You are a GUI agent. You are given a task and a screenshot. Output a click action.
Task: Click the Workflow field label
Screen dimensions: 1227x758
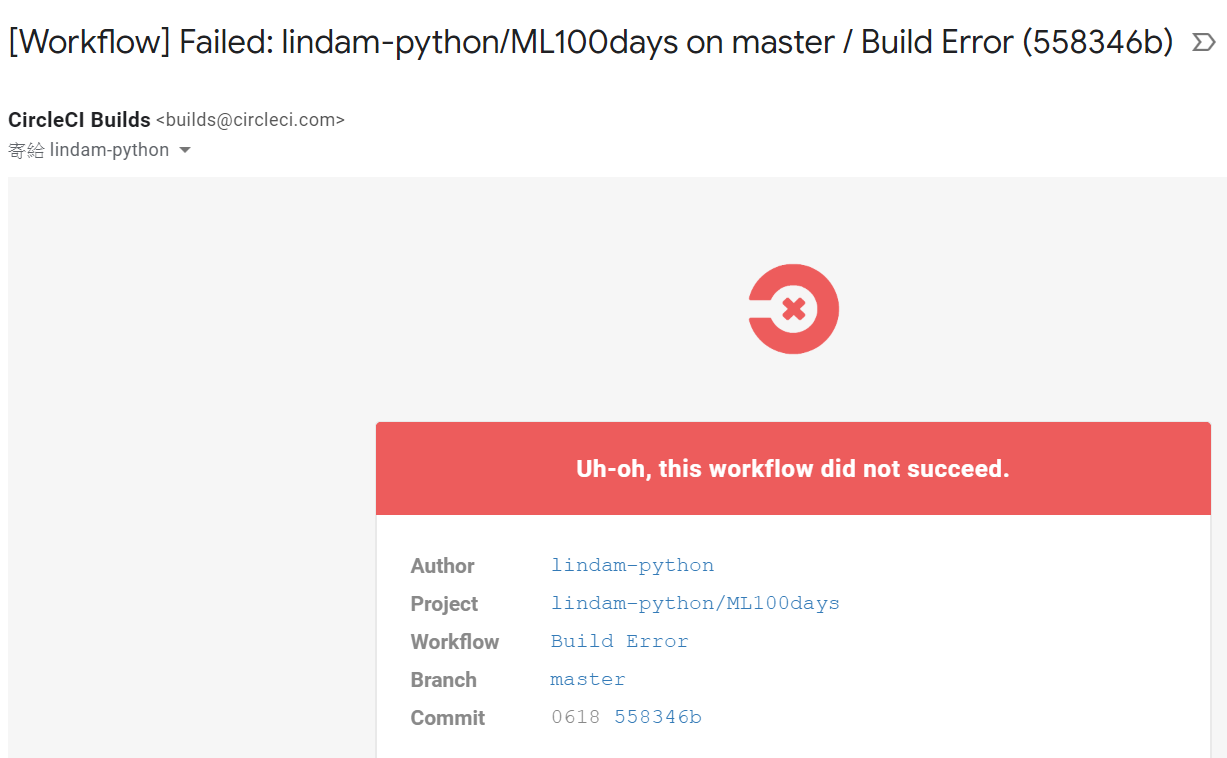coord(455,642)
